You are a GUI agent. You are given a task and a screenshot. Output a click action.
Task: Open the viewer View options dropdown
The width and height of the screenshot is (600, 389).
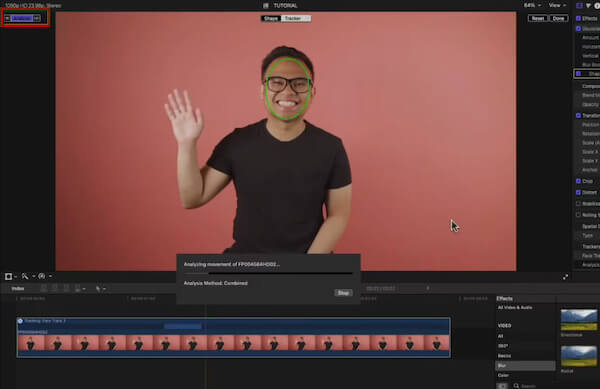557,5
